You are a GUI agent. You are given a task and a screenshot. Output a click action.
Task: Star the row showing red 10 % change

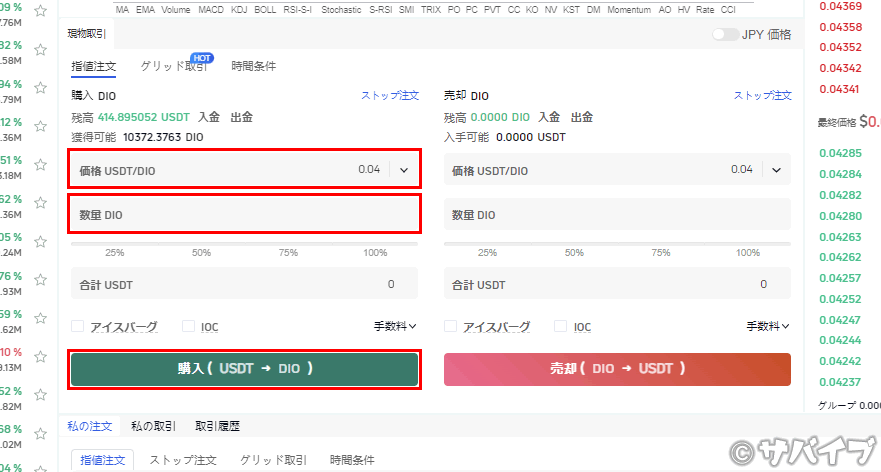pos(40,357)
